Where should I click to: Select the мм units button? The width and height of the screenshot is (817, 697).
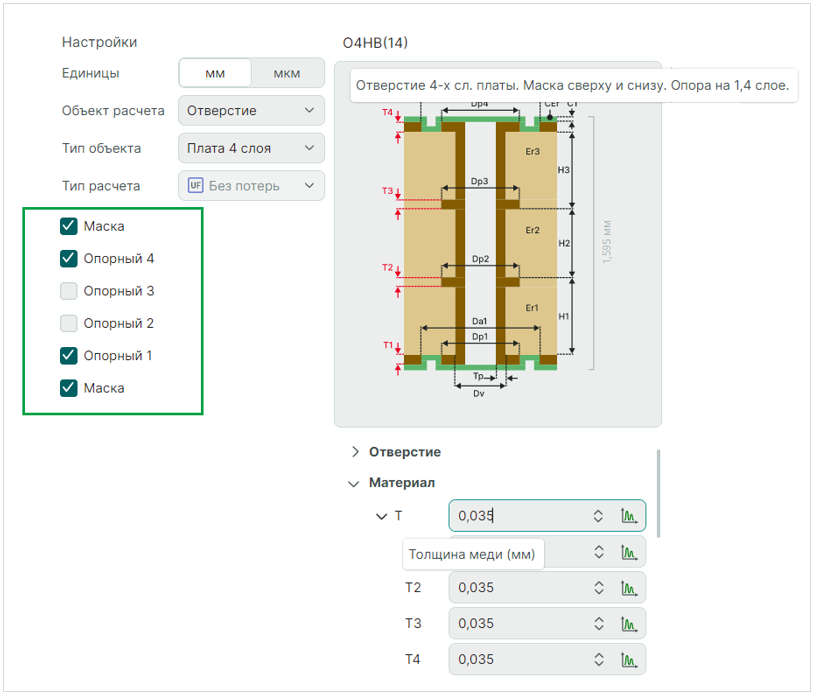(215, 73)
